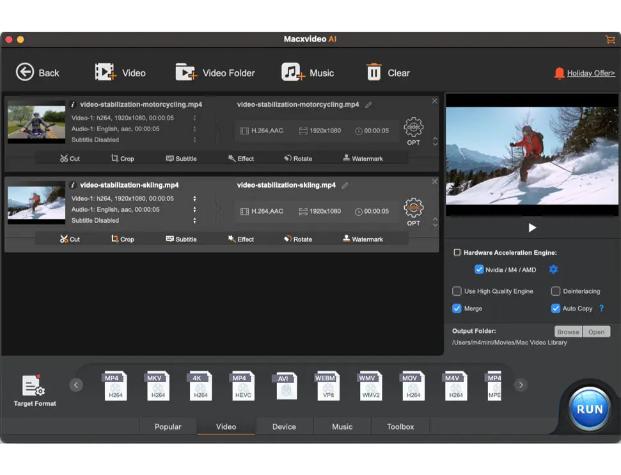The width and height of the screenshot is (621, 475).
Task: Open the Video Folder import icon
Action: pyautogui.click(x=186, y=72)
